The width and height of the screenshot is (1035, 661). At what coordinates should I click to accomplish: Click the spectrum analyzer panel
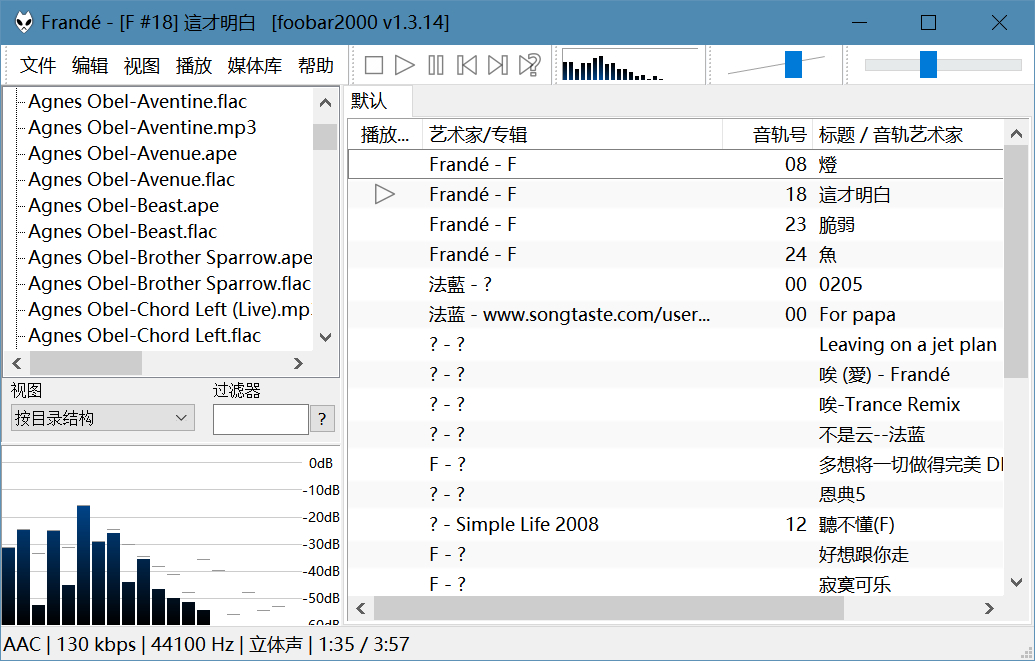point(170,536)
